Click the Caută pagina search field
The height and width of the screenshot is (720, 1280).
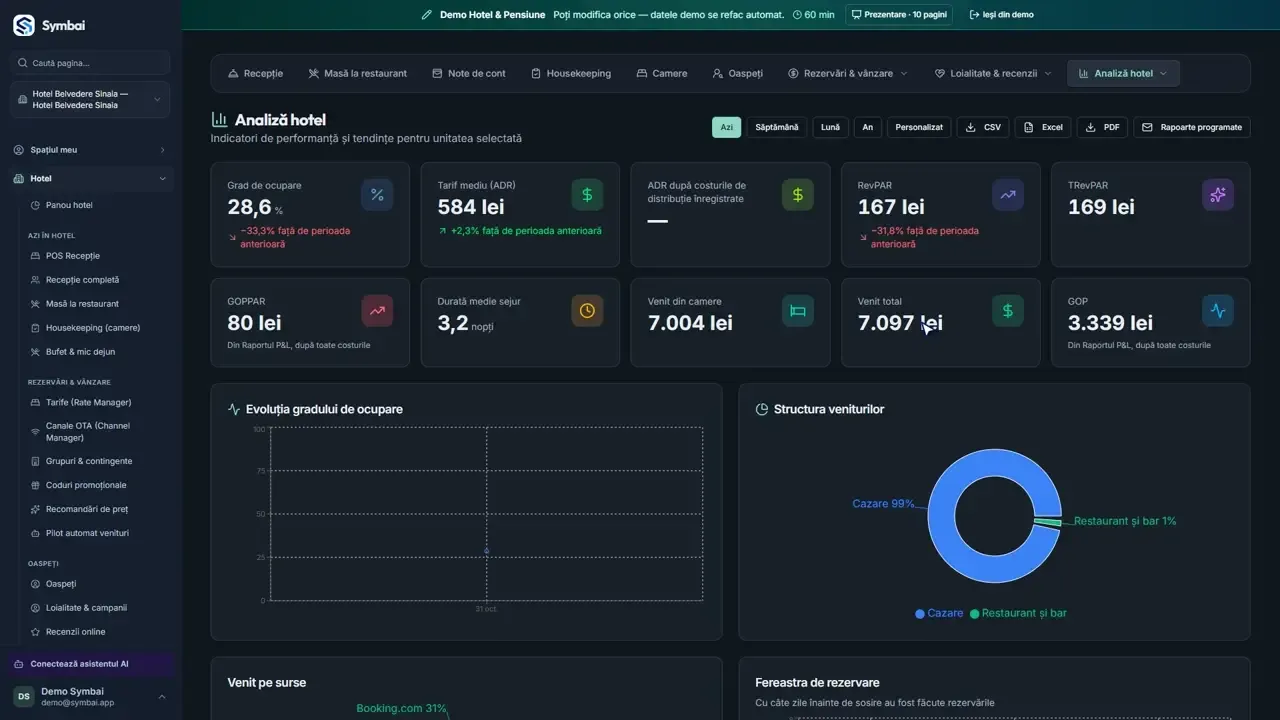[90, 63]
